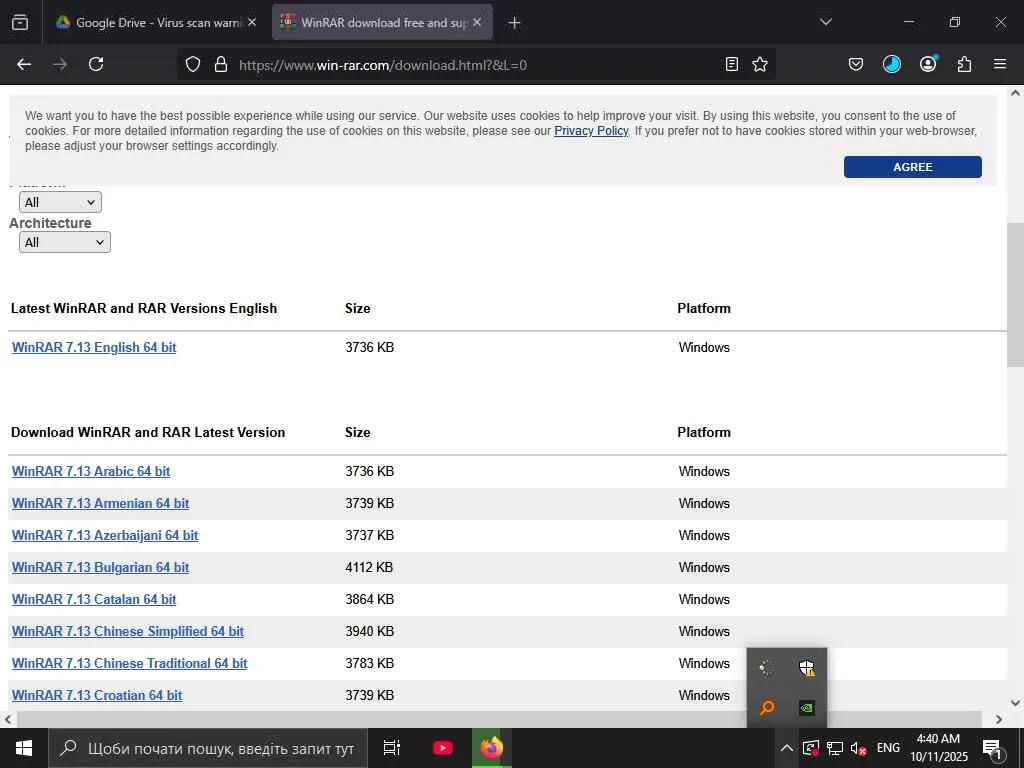Download WinRAR 7.13 Catalan 64 bit
Image resolution: width=1024 pixels, height=768 pixels.
coord(94,600)
